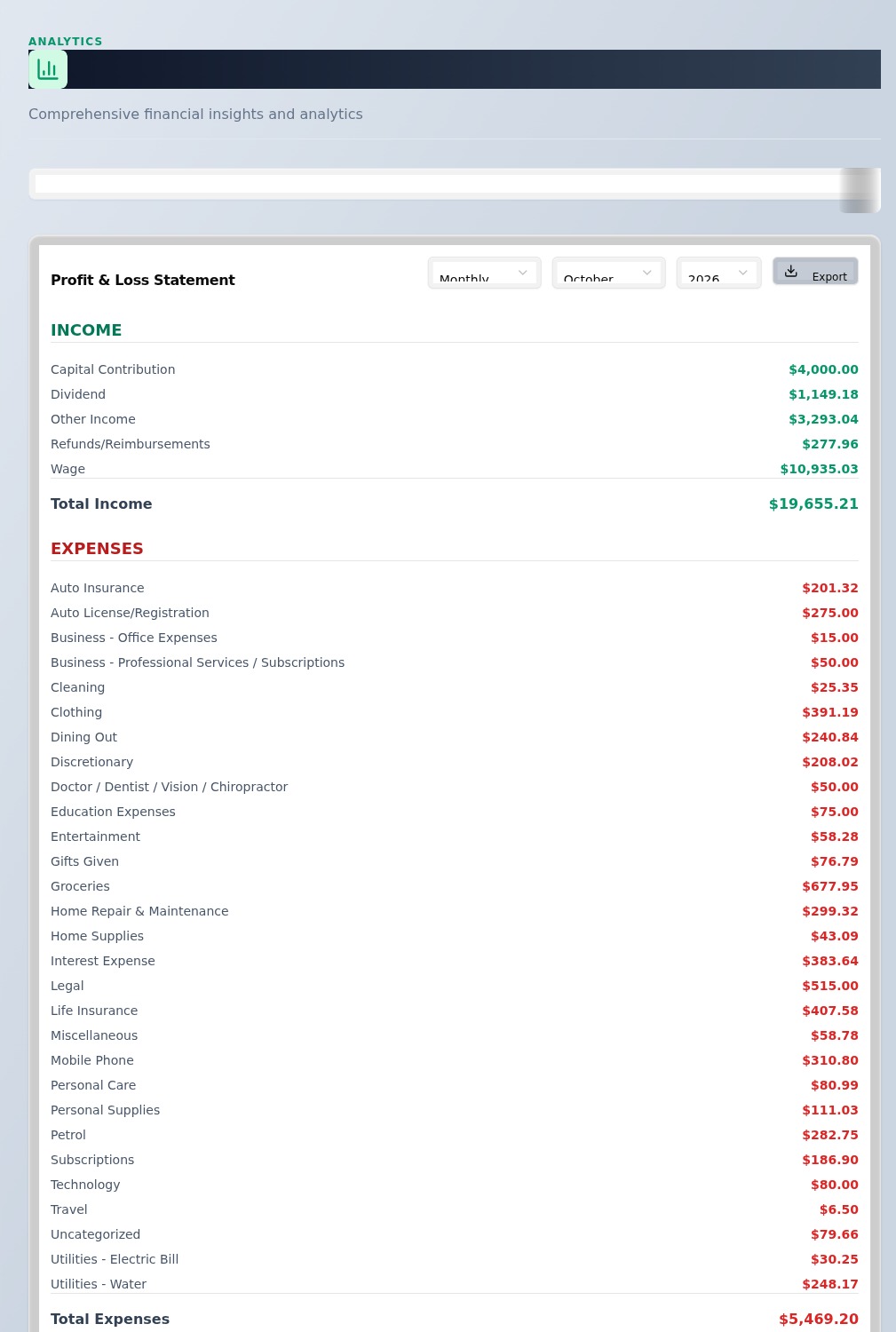Click the $10,935.03 Wage amount

click(820, 469)
